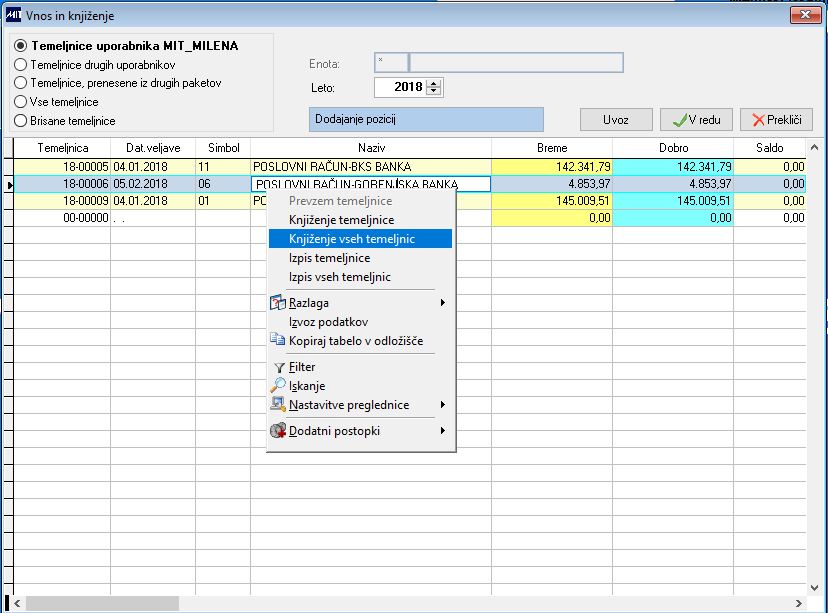
Task: Click the Razlaga help icon in menu
Action: (278, 303)
